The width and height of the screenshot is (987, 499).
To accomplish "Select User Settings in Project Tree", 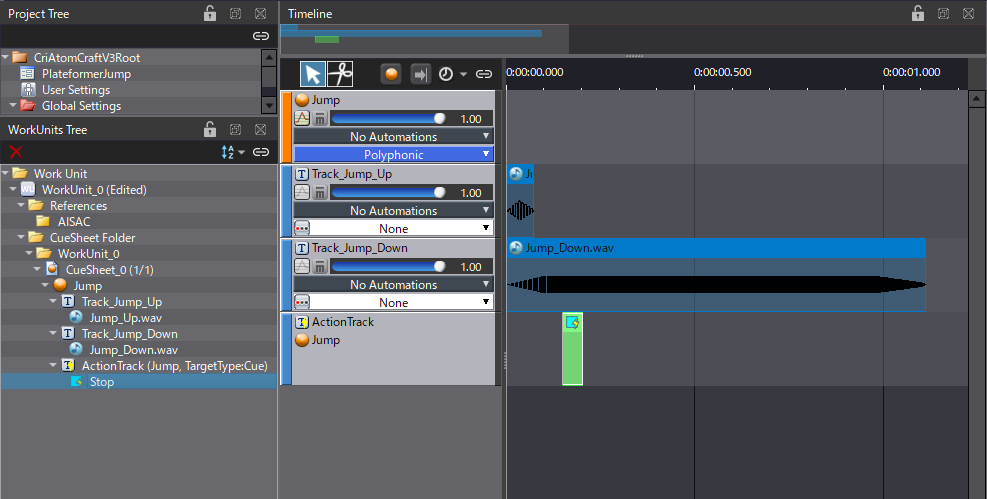I will (76, 90).
